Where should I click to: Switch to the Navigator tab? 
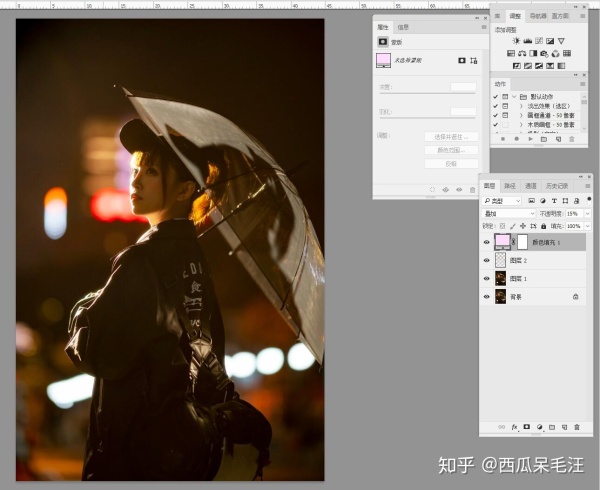coord(538,16)
